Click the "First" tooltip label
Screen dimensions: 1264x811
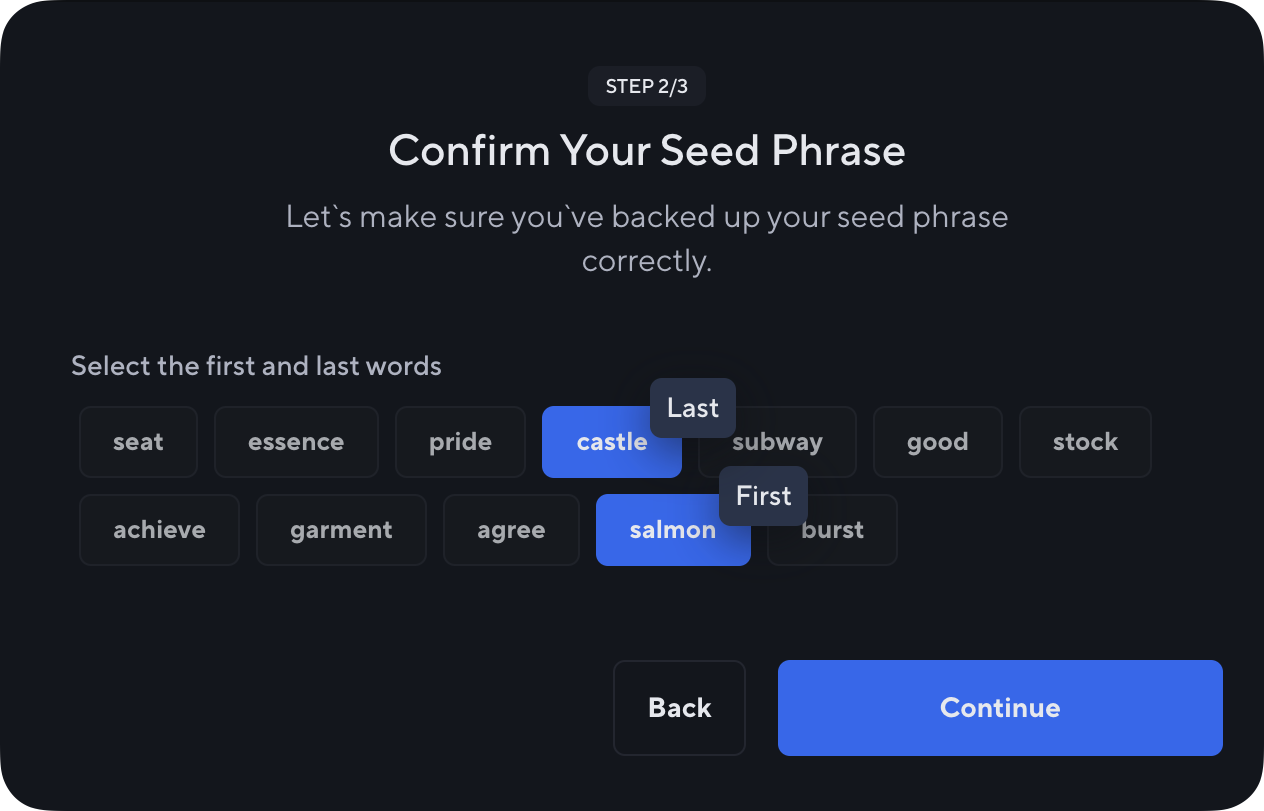coord(763,496)
